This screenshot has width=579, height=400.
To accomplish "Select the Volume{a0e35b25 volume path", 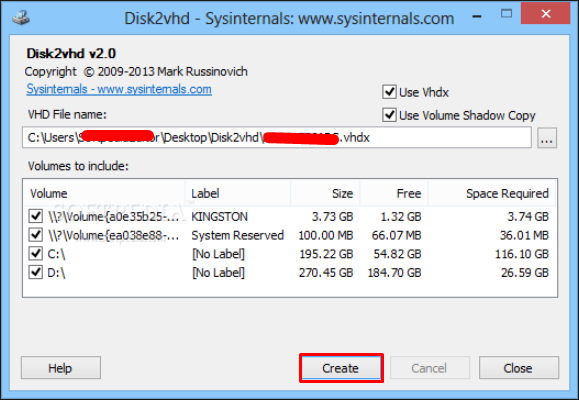I will 114,216.
